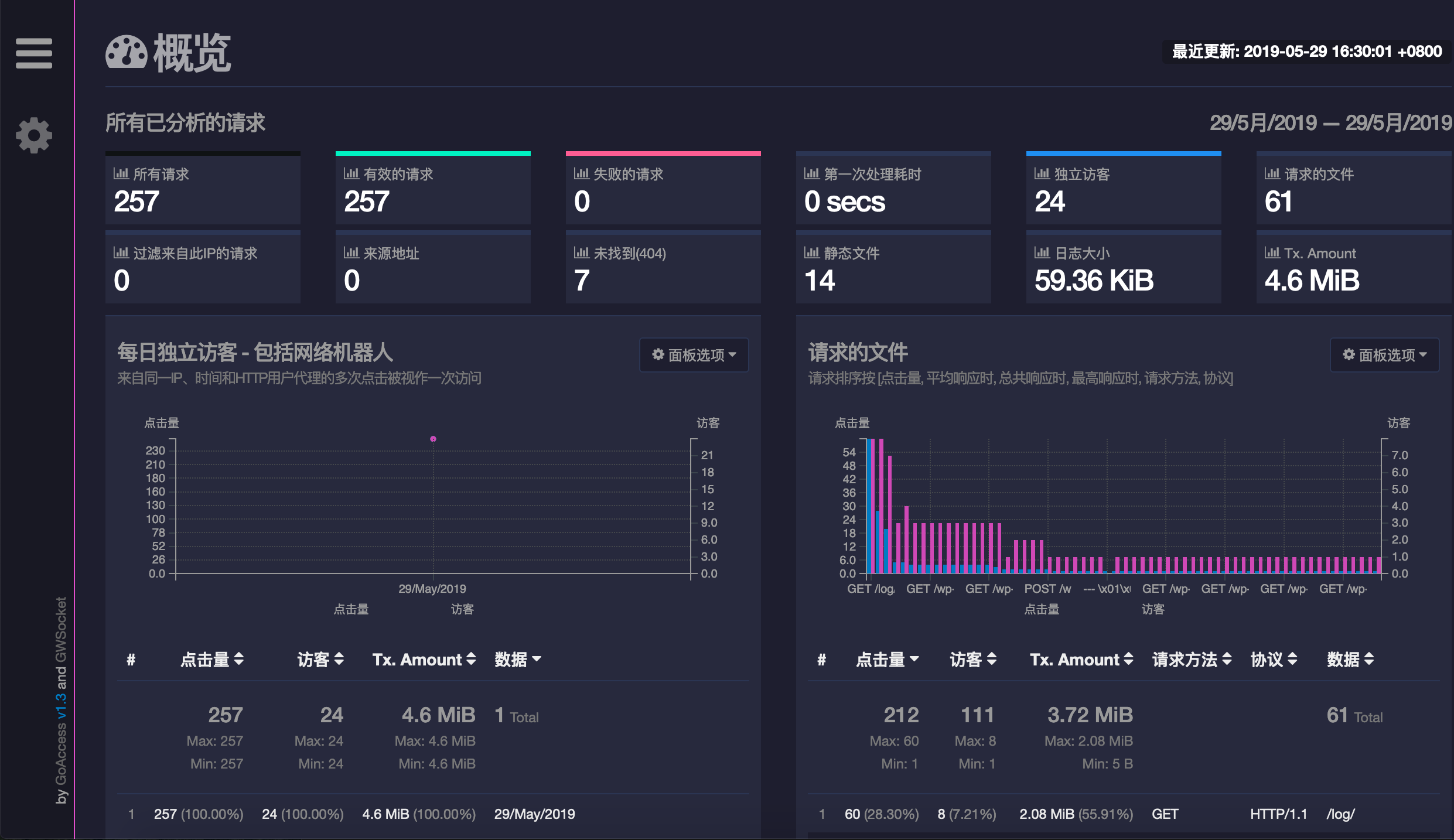Click the chart icon next to 所有请求
This screenshot has width=1454, height=840.
coord(121,173)
